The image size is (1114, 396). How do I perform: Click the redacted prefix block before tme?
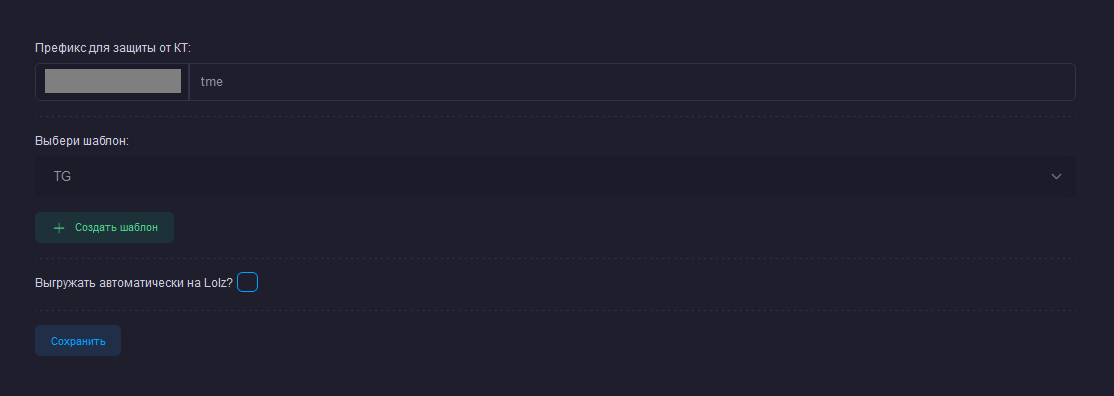[x=113, y=81]
